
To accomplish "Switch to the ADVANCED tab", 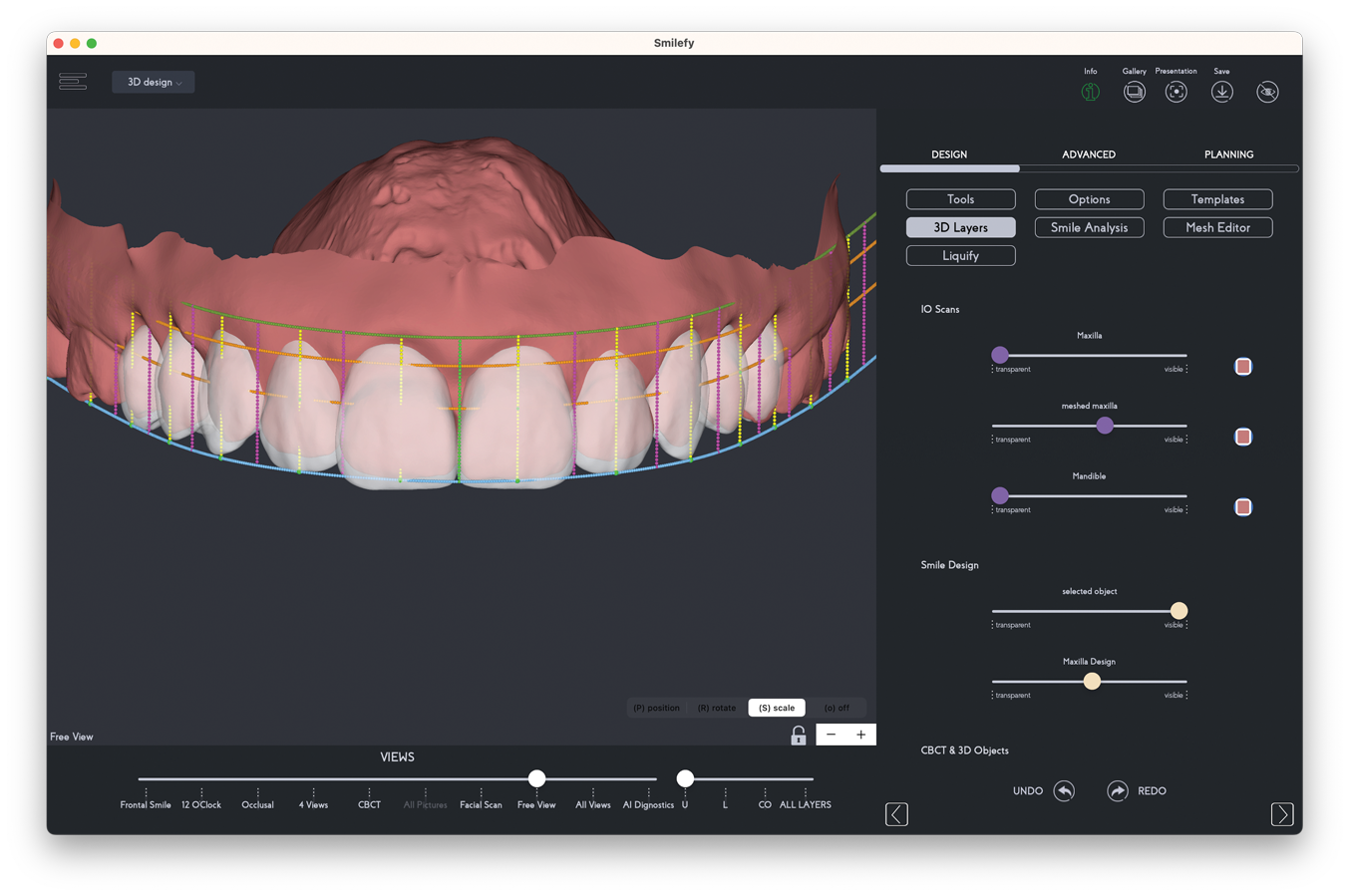I will [1088, 154].
